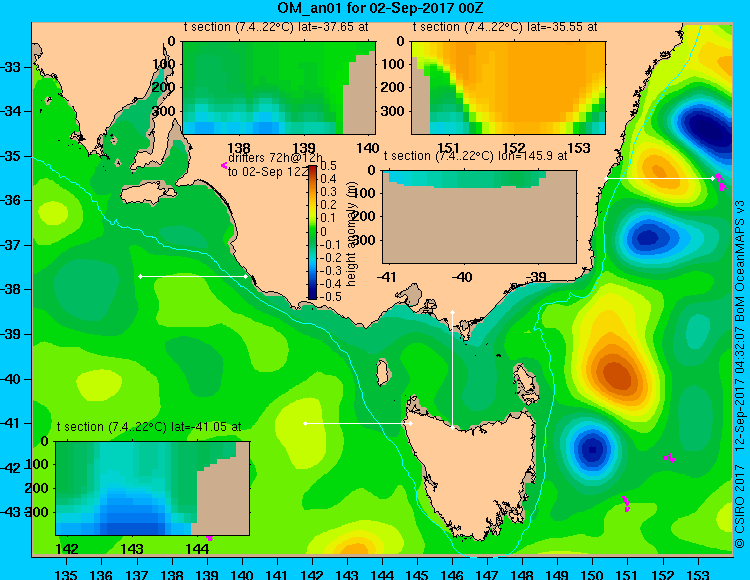Click the -36 latitude axis label
Image resolution: width=750 pixels, height=580 pixels.
10,200
